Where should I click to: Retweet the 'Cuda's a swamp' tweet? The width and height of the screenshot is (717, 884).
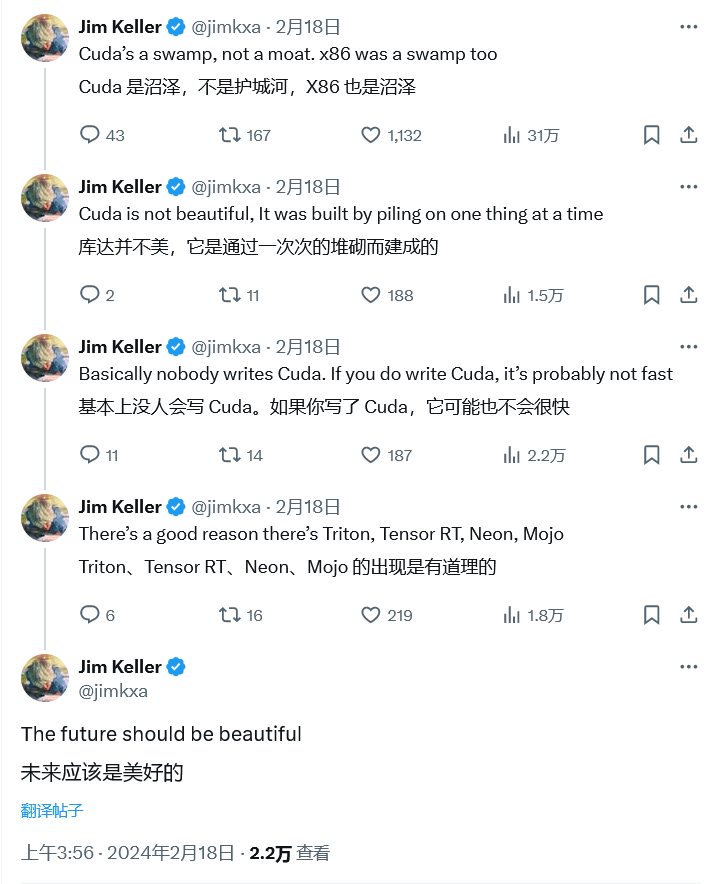[x=229, y=135]
